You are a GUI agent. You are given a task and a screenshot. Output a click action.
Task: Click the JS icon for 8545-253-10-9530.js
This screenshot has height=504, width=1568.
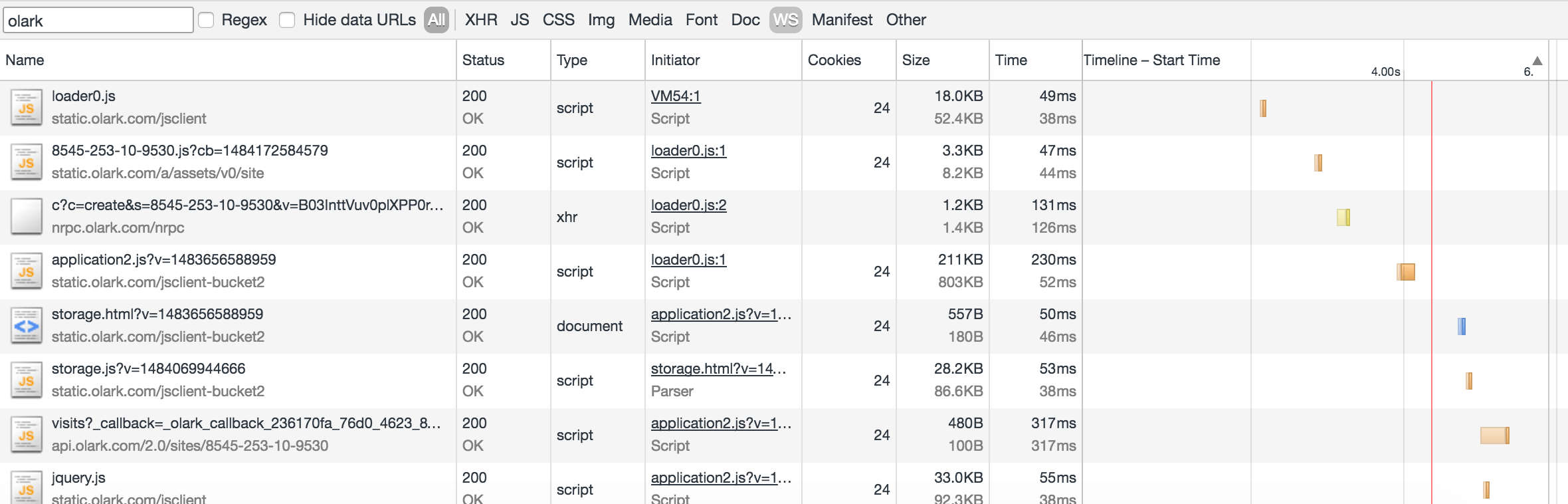(x=27, y=162)
